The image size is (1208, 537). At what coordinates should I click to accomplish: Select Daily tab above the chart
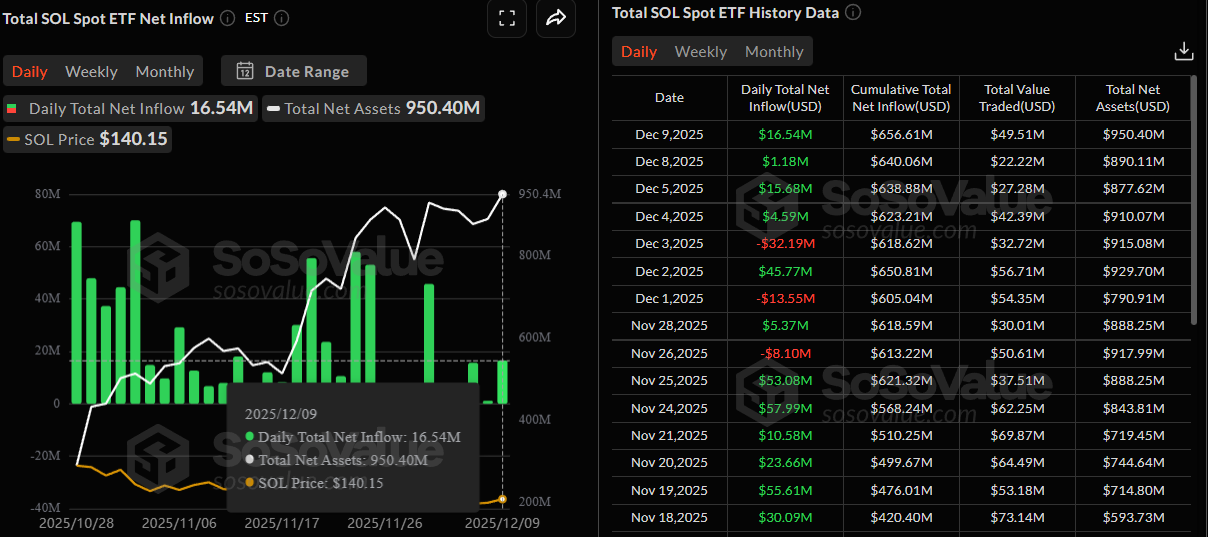(x=30, y=71)
